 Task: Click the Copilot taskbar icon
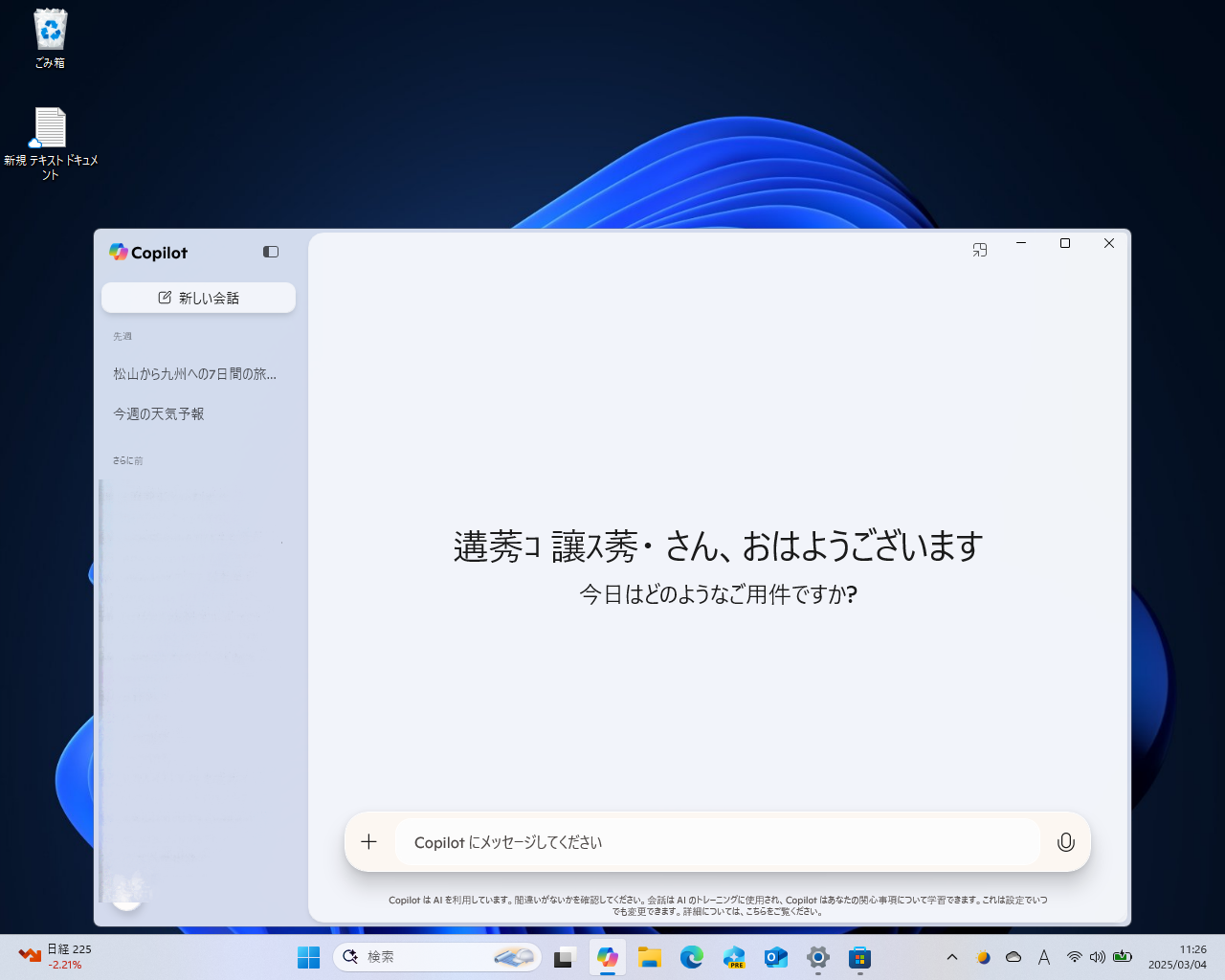click(x=608, y=957)
